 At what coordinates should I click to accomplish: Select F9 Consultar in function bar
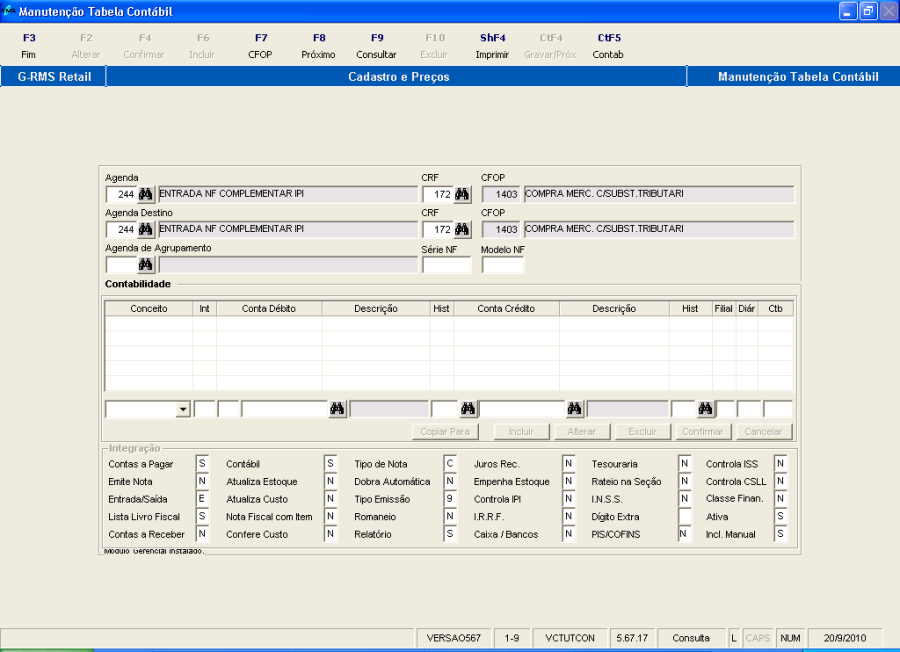[x=376, y=46]
